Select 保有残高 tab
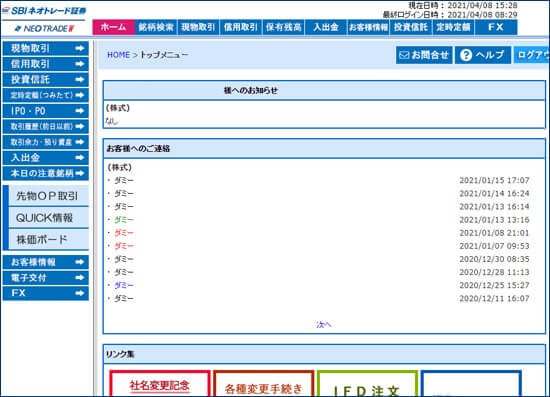Viewport: 550px width, 397px height. pyautogui.click(x=283, y=27)
